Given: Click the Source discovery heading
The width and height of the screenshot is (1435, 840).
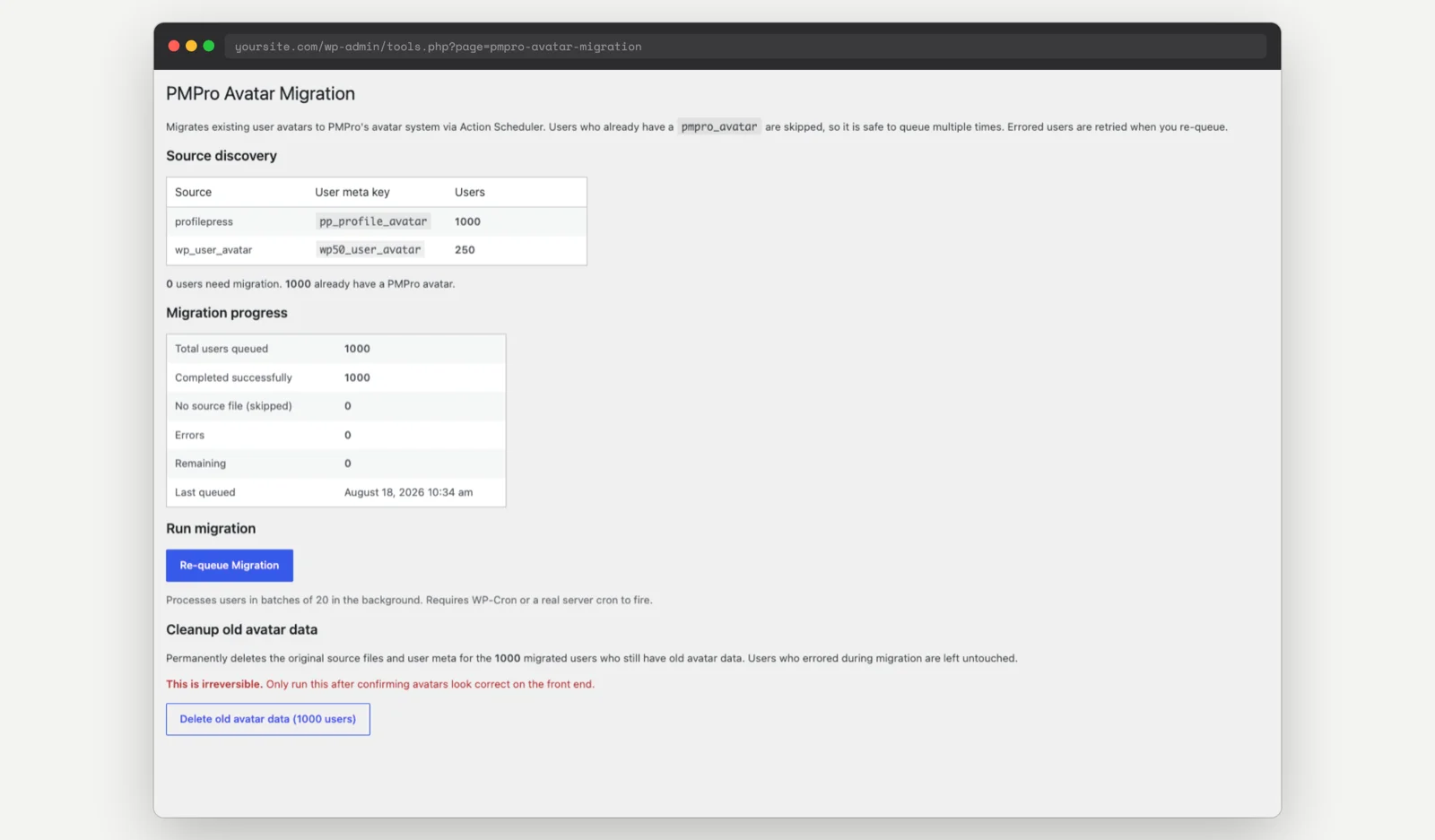Looking at the screenshot, I should [222, 156].
